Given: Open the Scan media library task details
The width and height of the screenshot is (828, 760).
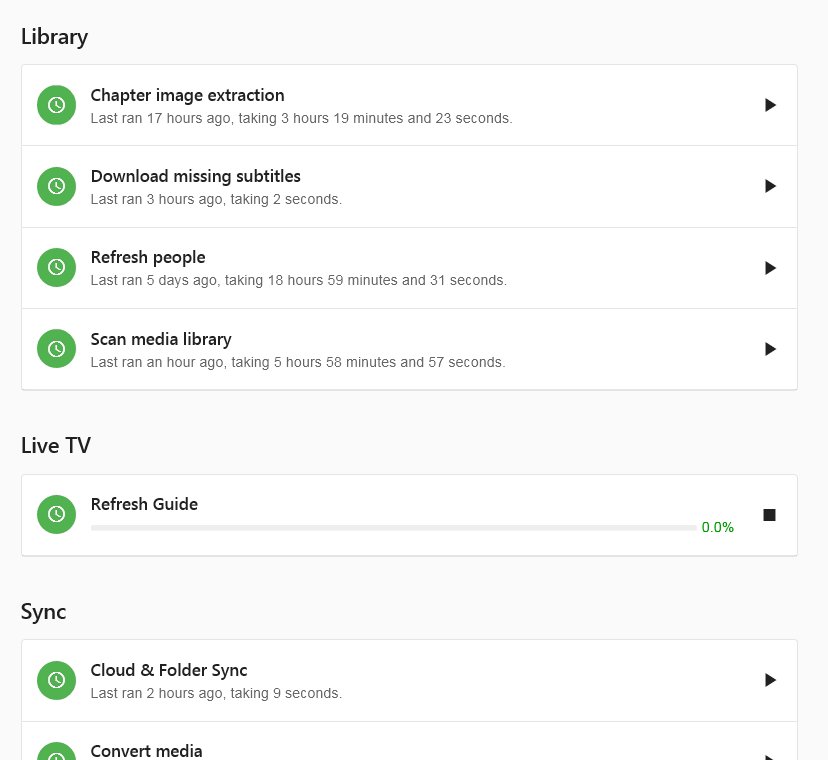Looking at the screenshot, I should click(x=161, y=339).
